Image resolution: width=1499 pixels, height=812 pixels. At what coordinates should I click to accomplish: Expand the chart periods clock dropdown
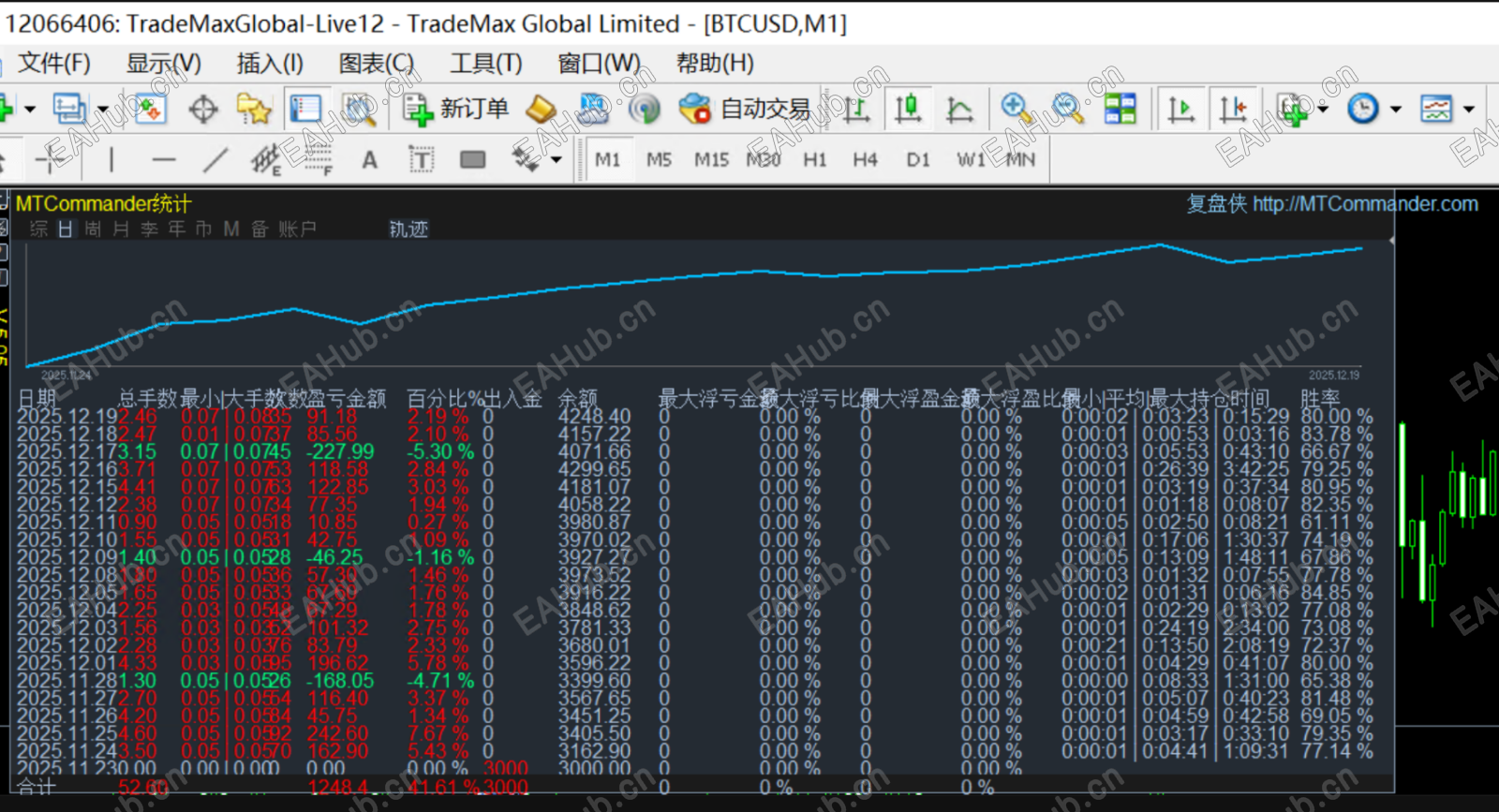tap(1395, 110)
